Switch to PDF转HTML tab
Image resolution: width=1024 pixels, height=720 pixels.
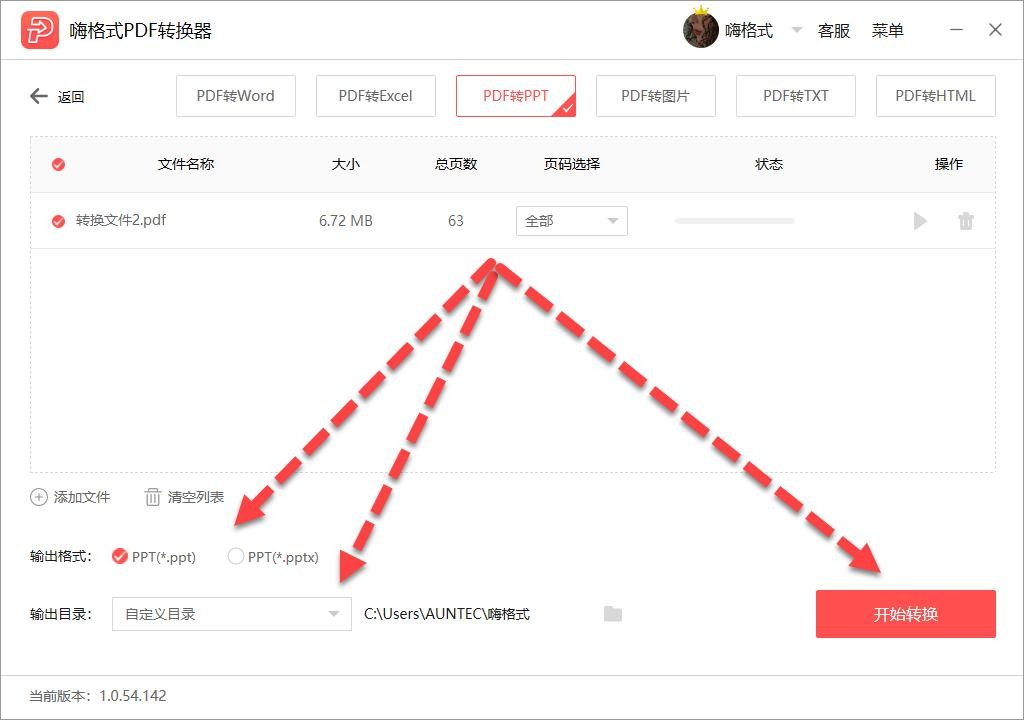click(935, 96)
